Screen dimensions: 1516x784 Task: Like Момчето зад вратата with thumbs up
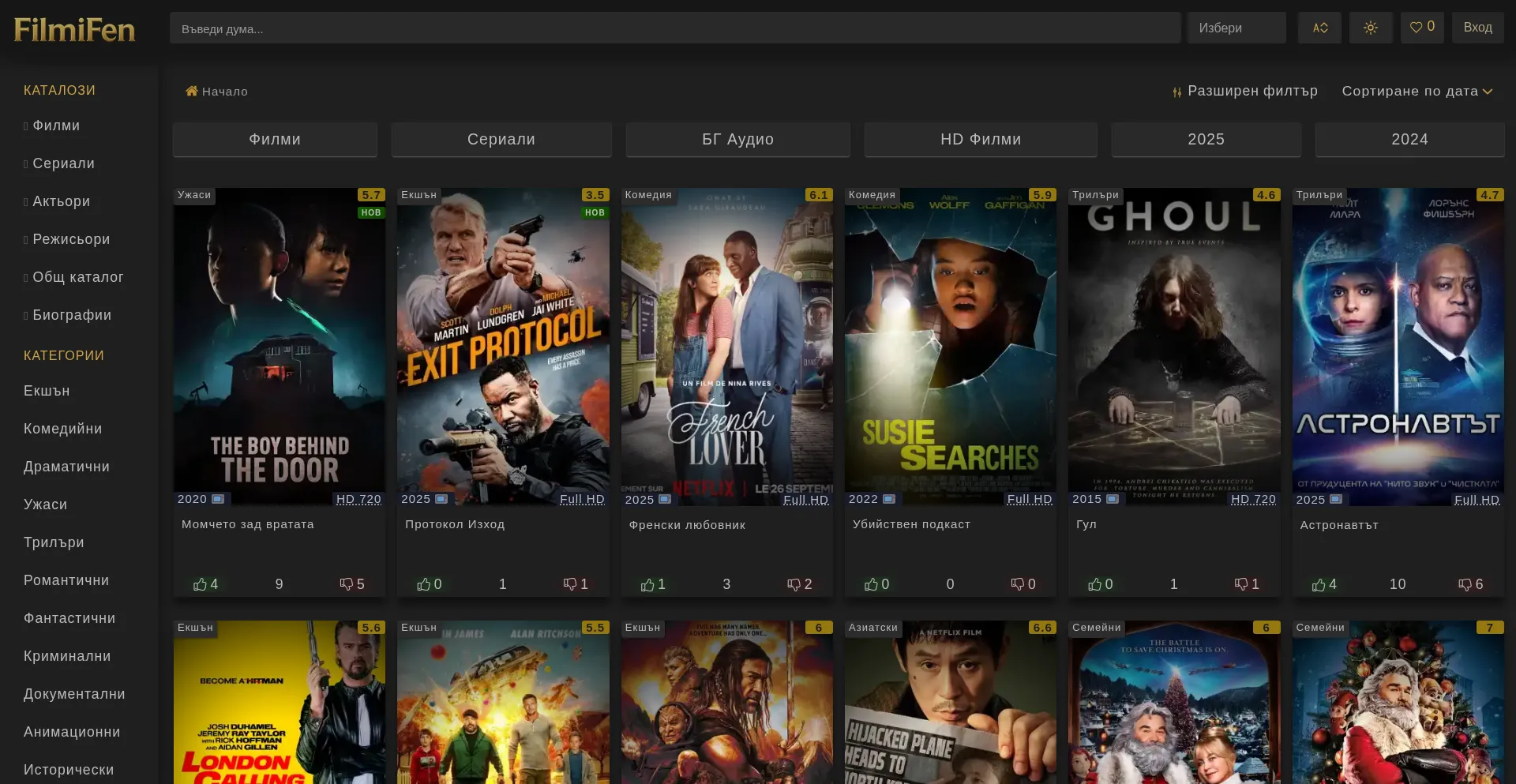point(201,584)
